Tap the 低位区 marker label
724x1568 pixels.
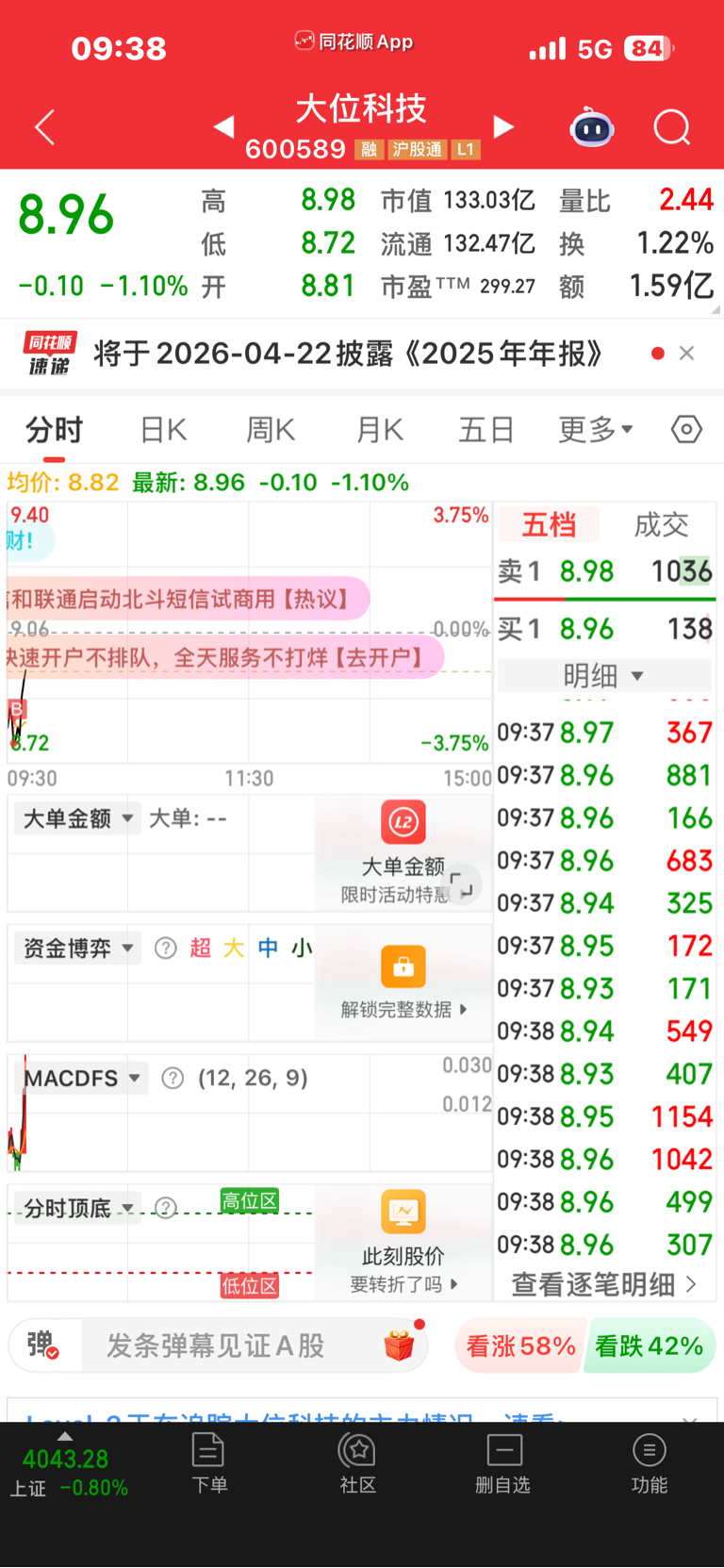tap(250, 1285)
